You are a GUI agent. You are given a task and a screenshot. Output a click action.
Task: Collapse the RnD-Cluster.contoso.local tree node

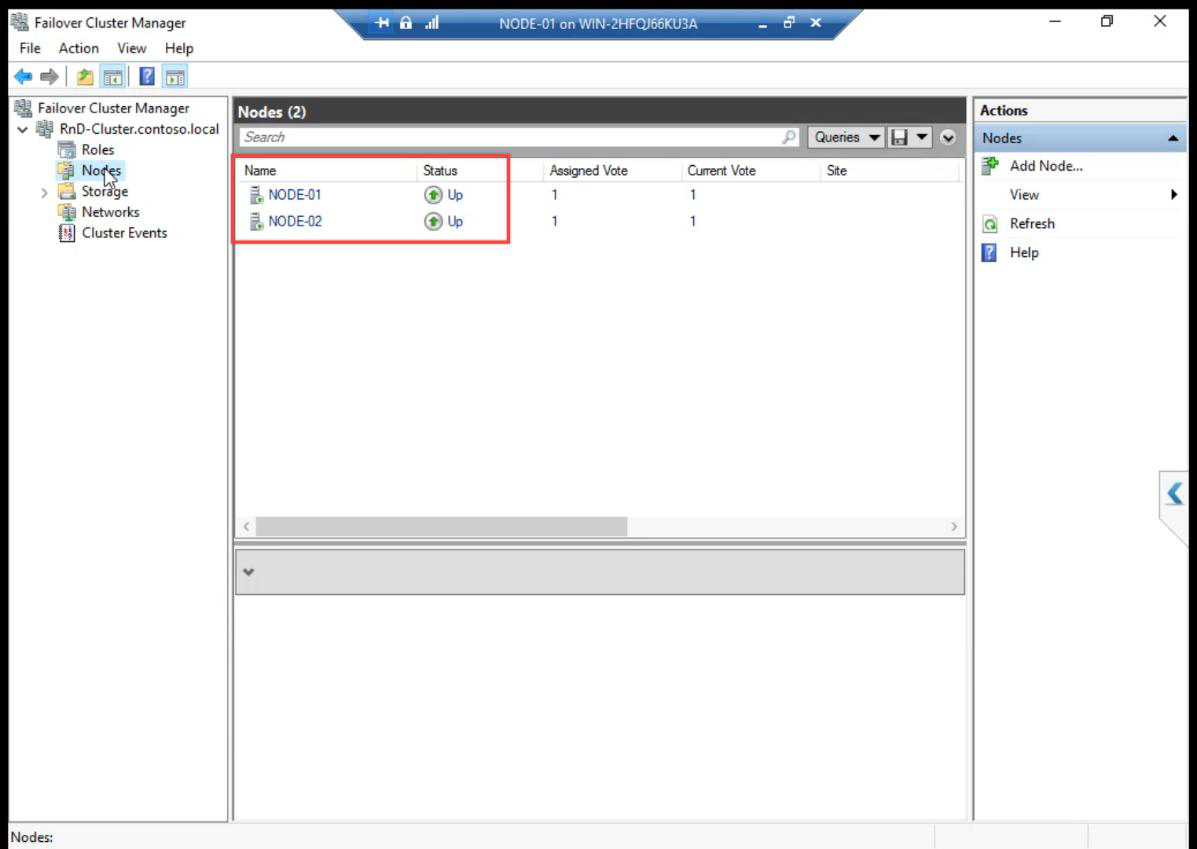pos(22,130)
